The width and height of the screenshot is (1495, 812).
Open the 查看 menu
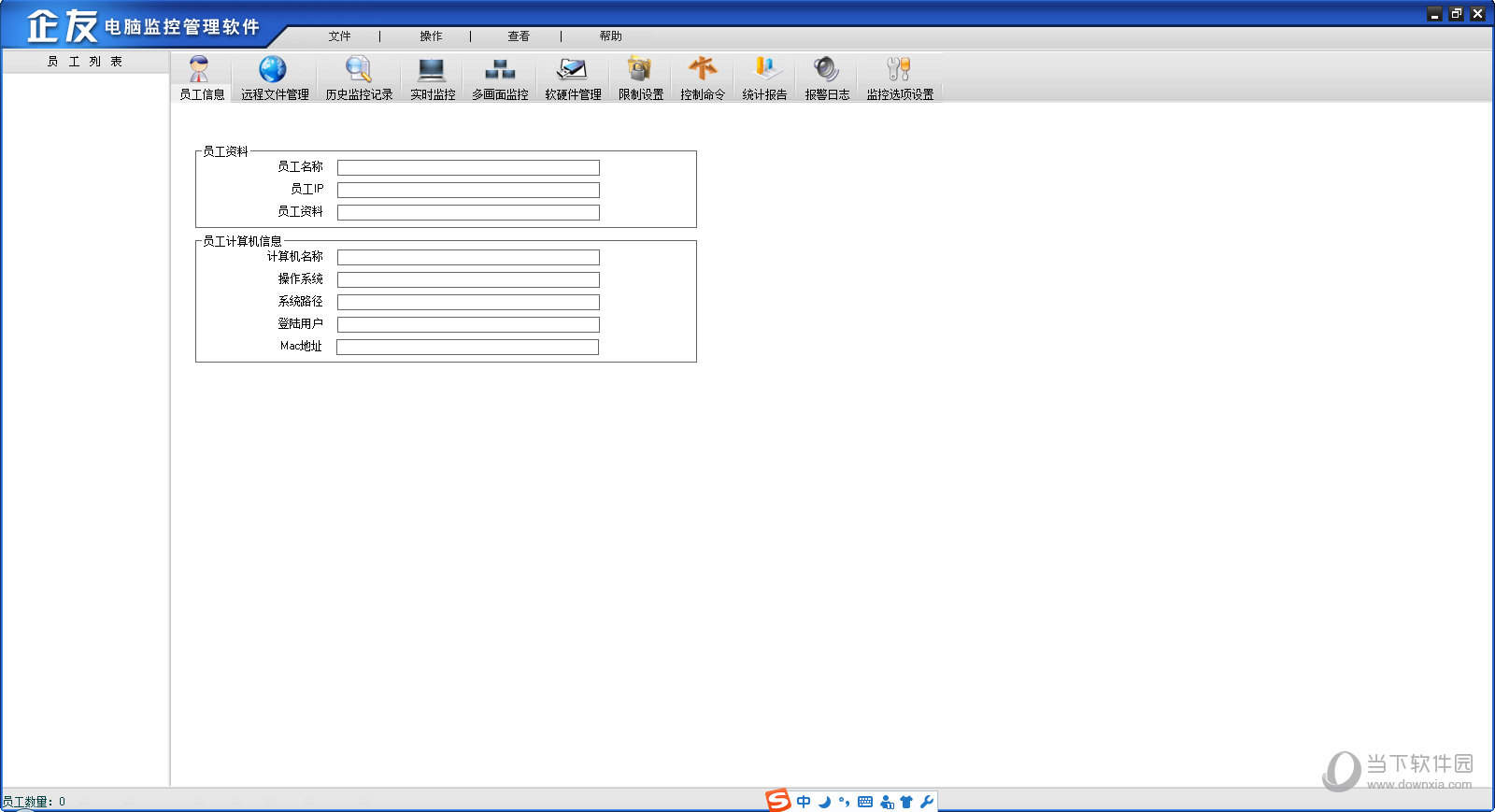coord(519,36)
